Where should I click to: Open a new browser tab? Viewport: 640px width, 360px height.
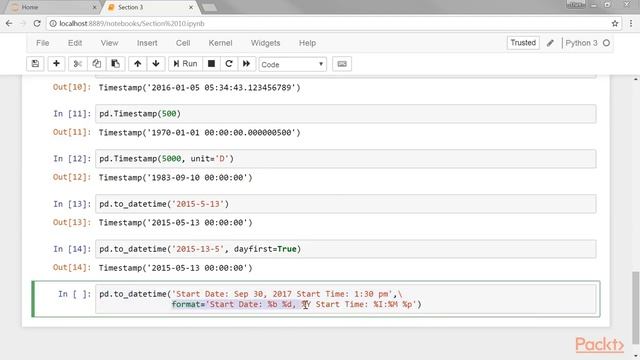[x=209, y=7]
